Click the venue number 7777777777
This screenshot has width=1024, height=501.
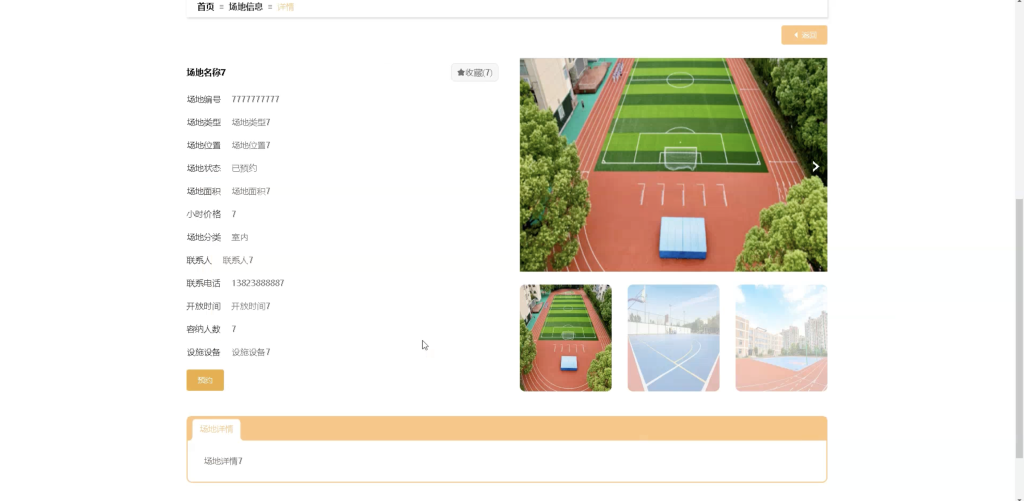(255, 99)
